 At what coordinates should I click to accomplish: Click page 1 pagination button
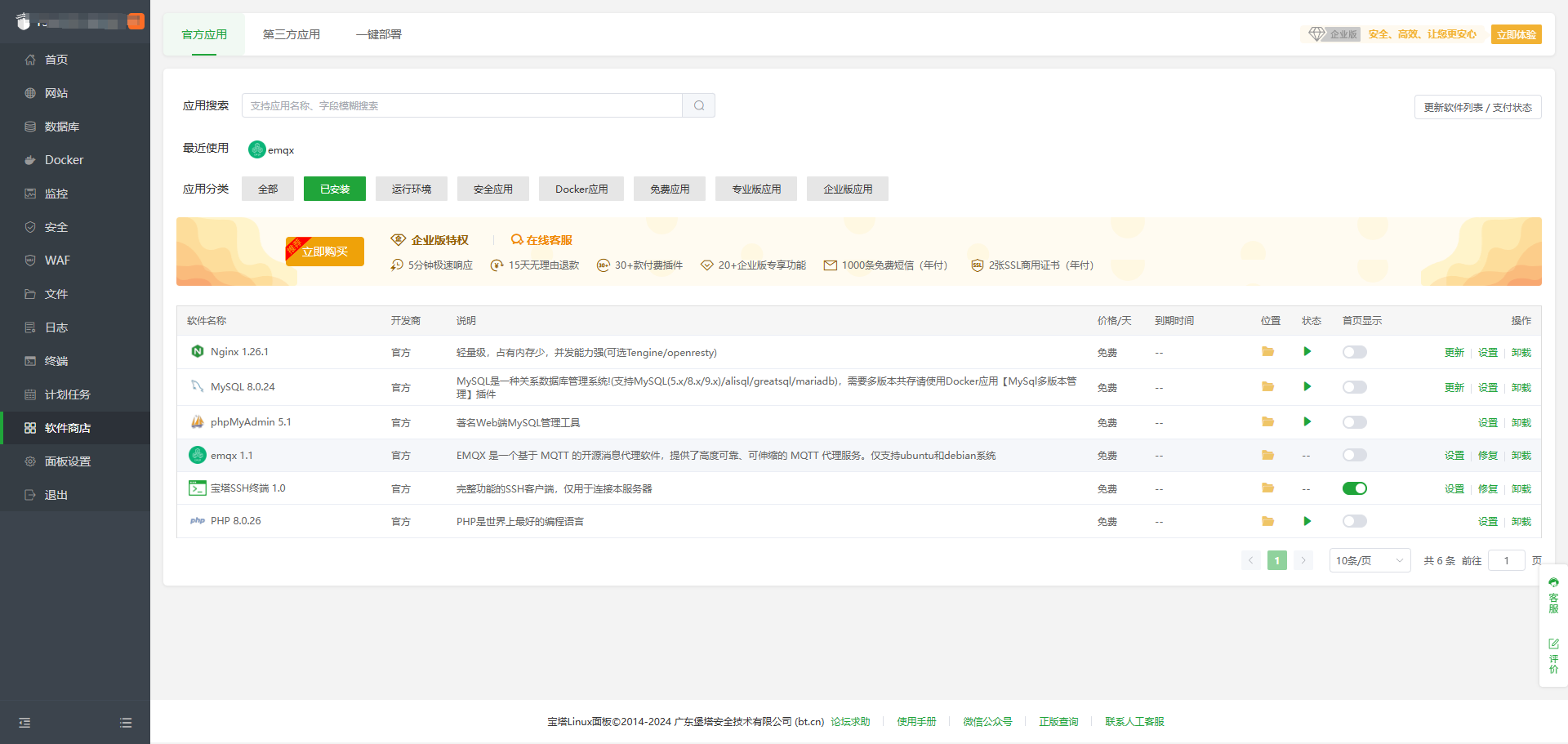tap(1277, 560)
